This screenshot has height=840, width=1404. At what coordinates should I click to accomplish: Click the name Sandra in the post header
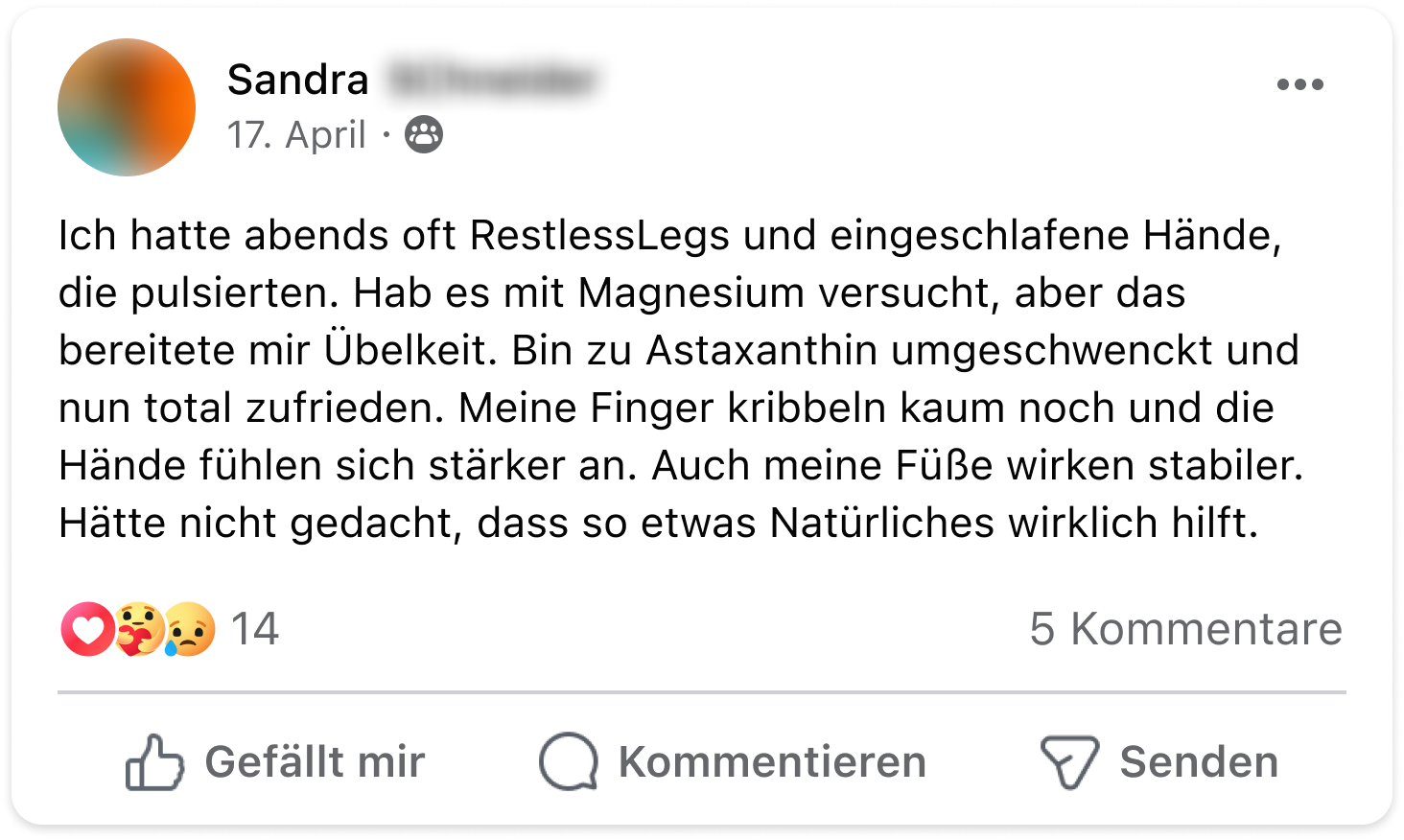[297, 80]
